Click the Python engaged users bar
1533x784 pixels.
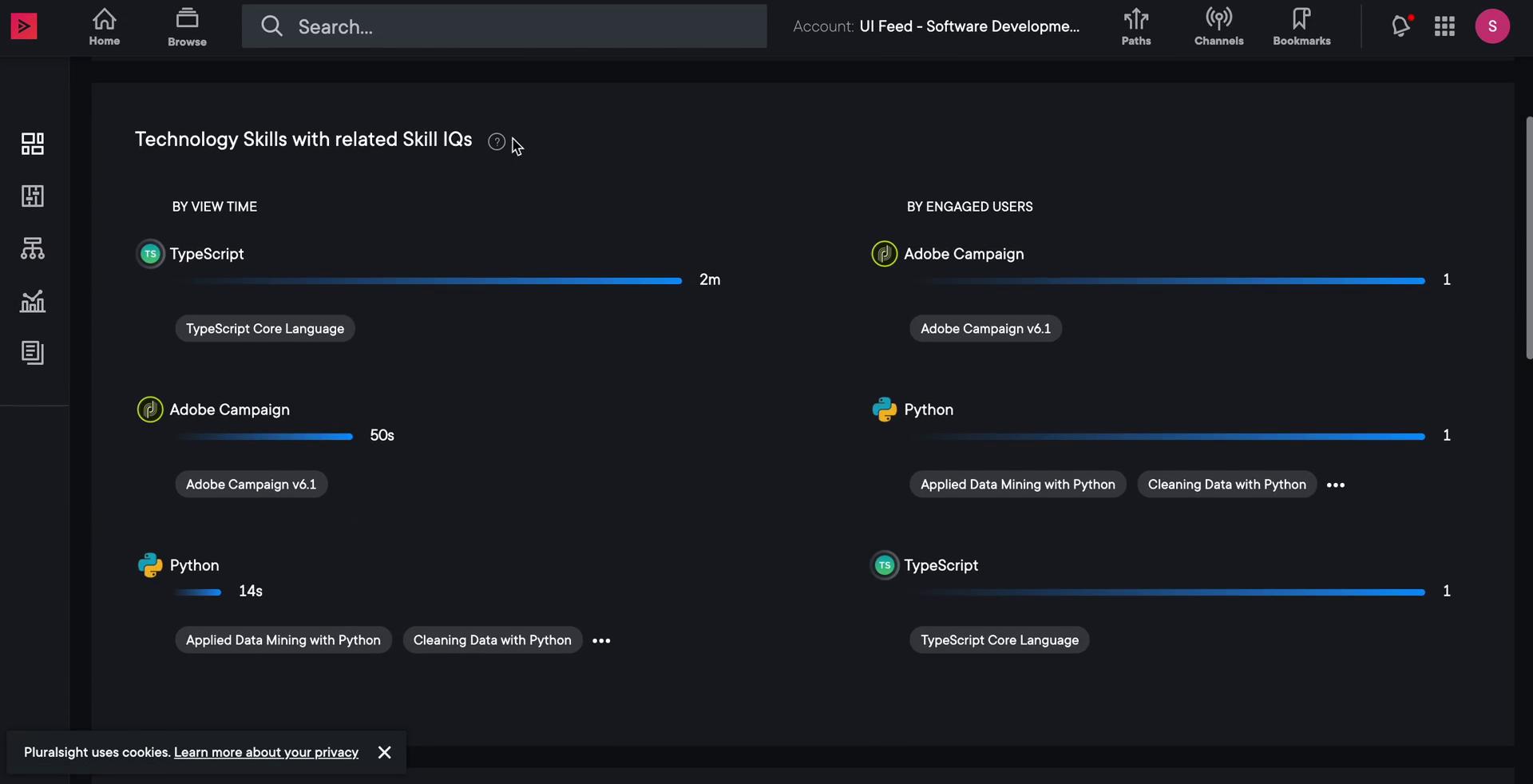click(1167, 437)
